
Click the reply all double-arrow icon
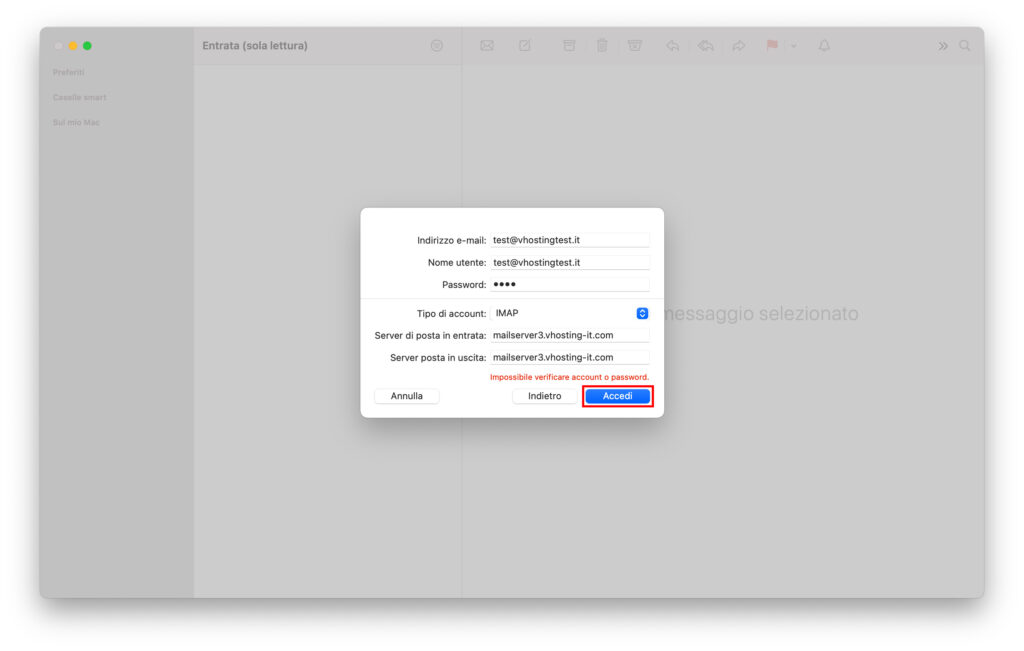click(x=705, y=46)
